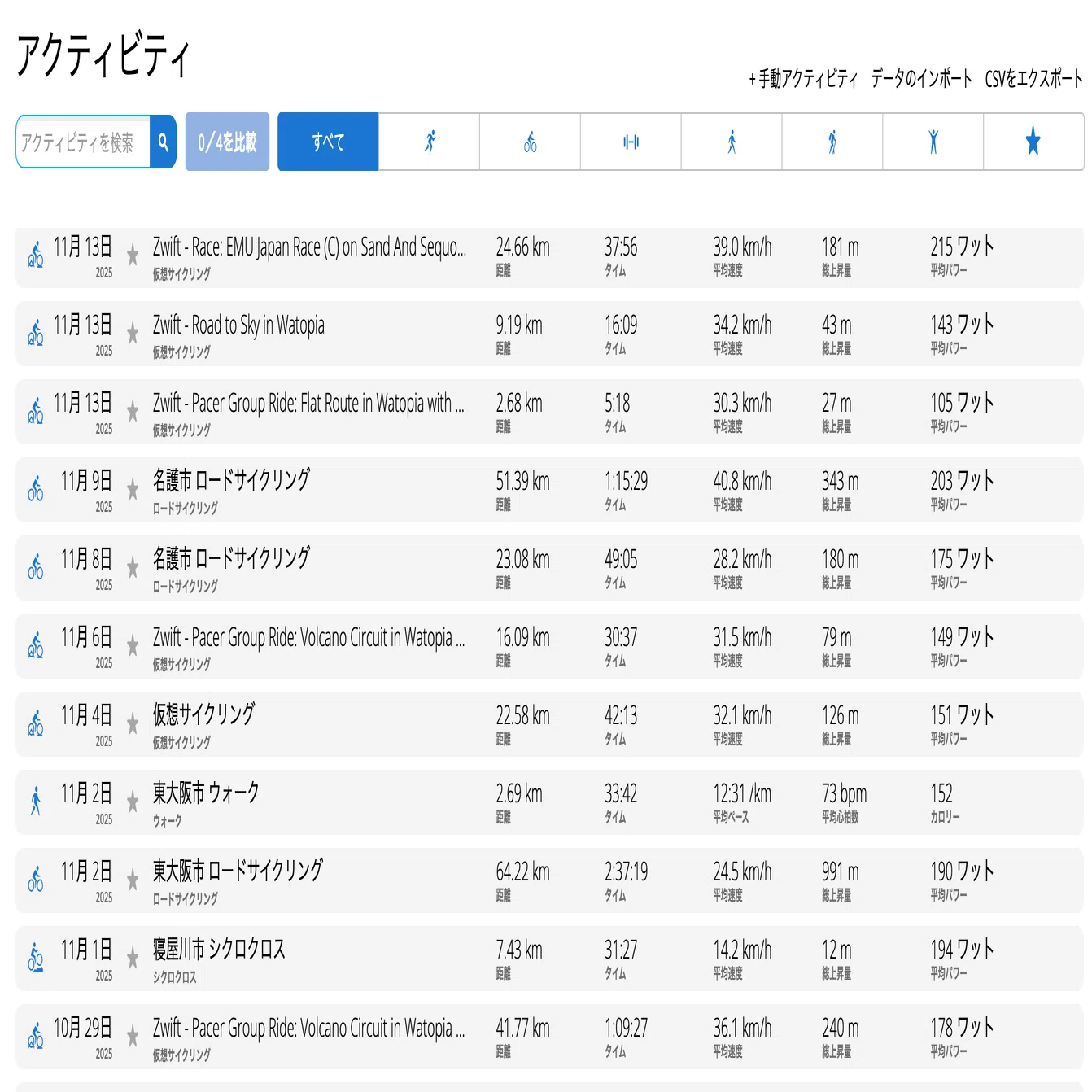Image resolution: width=1092 pixels, height=1092 pixels.
Task: Click road cycling icon of 11月8日 row
Action: tap(36, 567)
